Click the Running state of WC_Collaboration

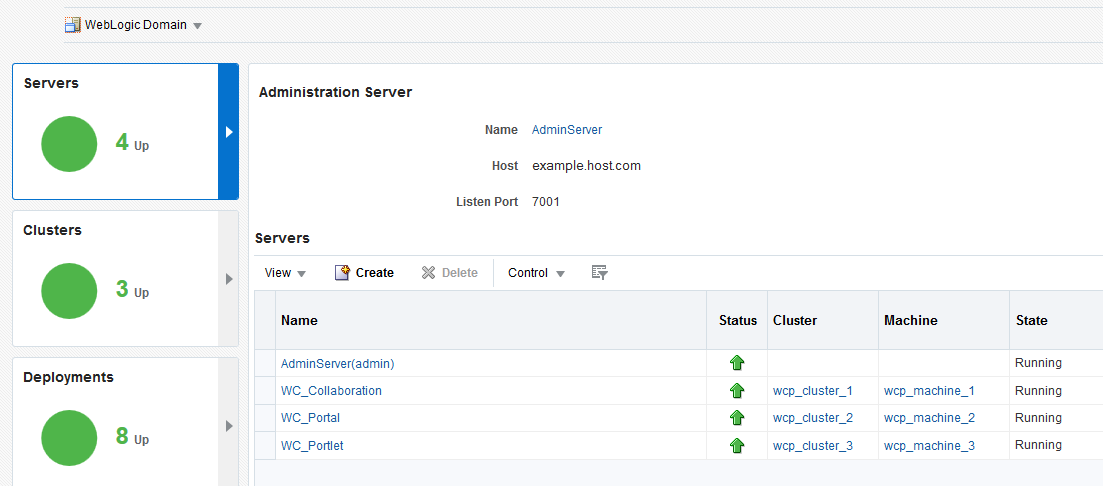[1038, 390]
